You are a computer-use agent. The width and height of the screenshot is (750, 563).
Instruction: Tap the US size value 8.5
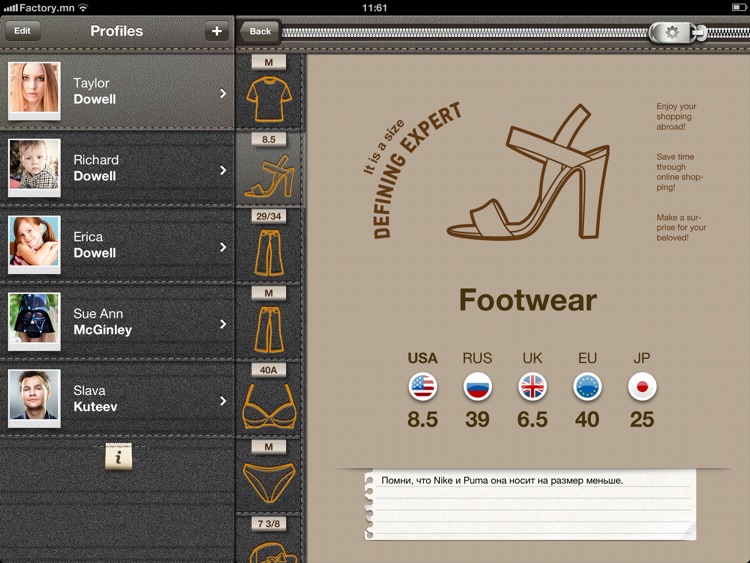(x=422, y=419)
